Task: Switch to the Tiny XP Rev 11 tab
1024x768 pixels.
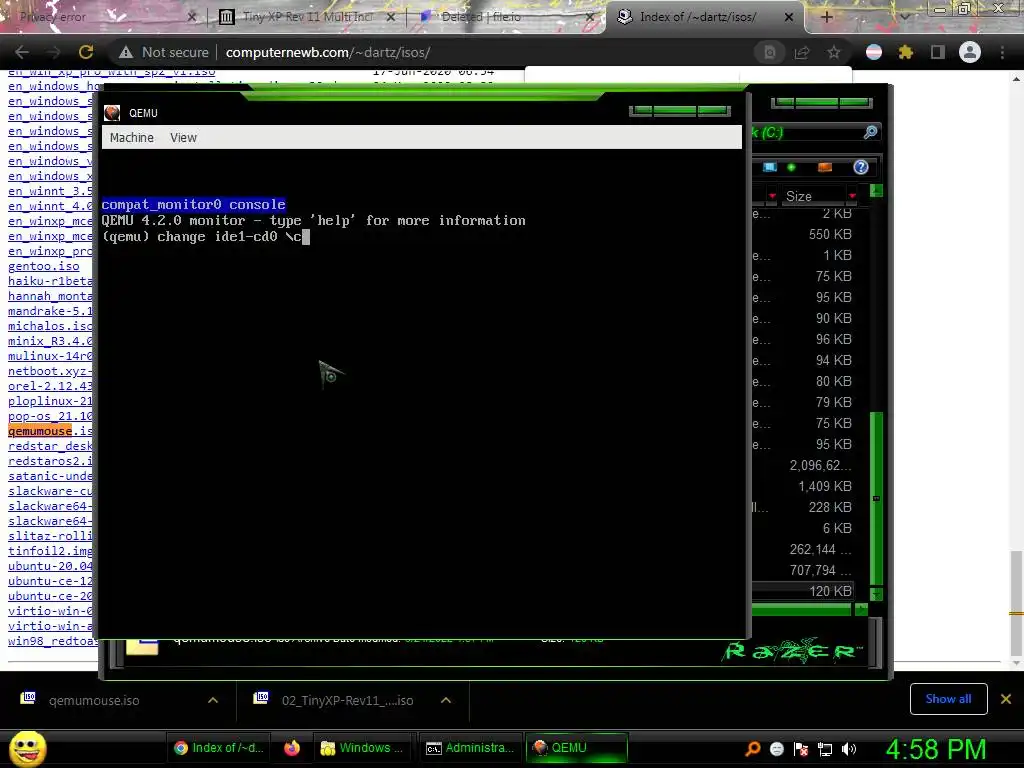Action: [x=307, y=17]
